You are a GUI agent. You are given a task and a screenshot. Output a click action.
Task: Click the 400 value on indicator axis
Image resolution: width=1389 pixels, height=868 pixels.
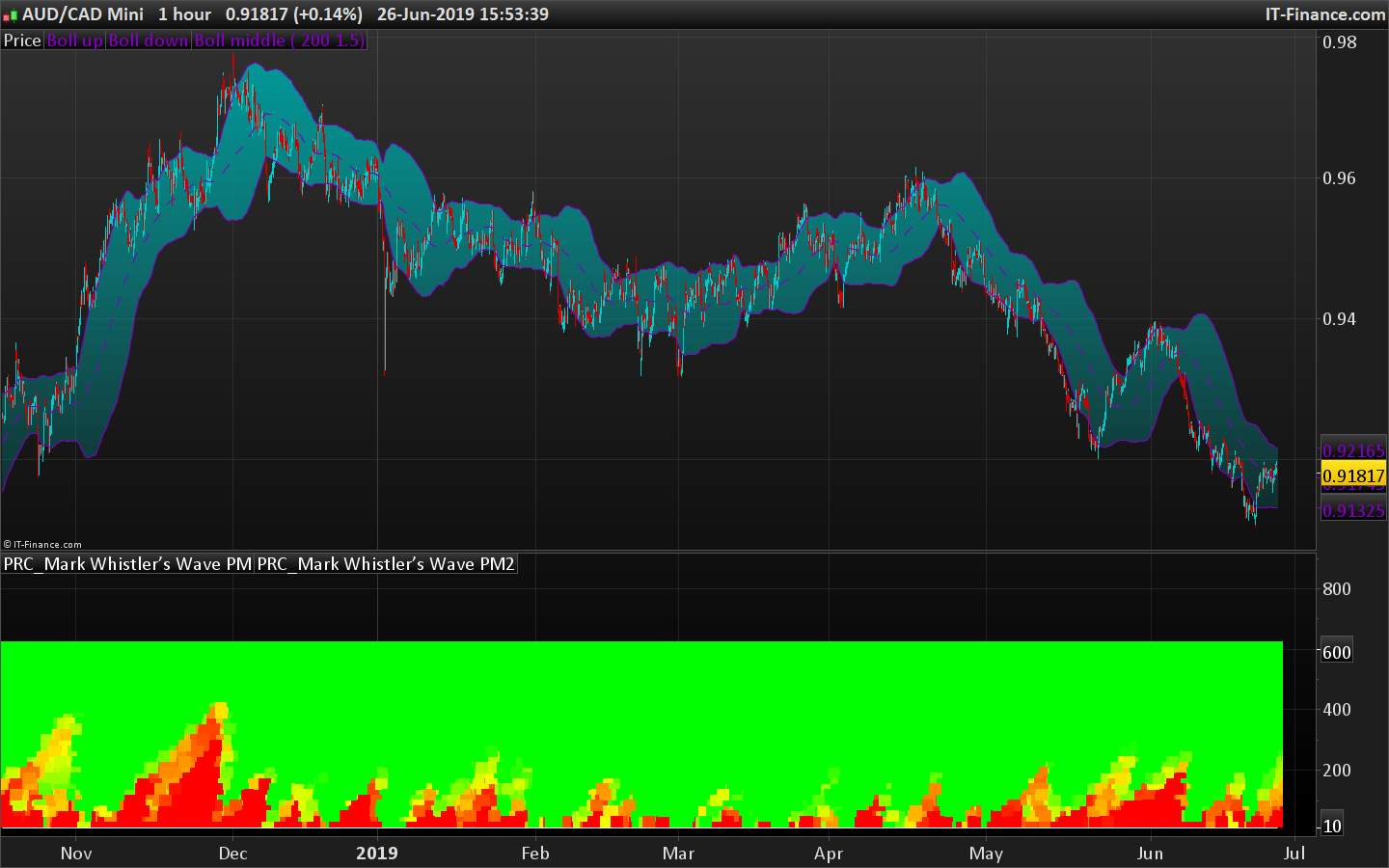tap(1337, 710)
